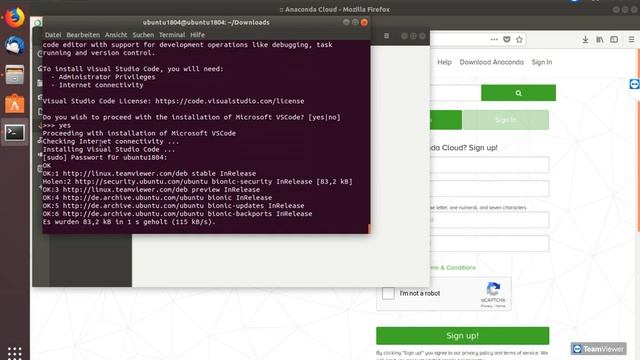
Task: Open the Datei menu in the terminal
Action: [53, 35]
